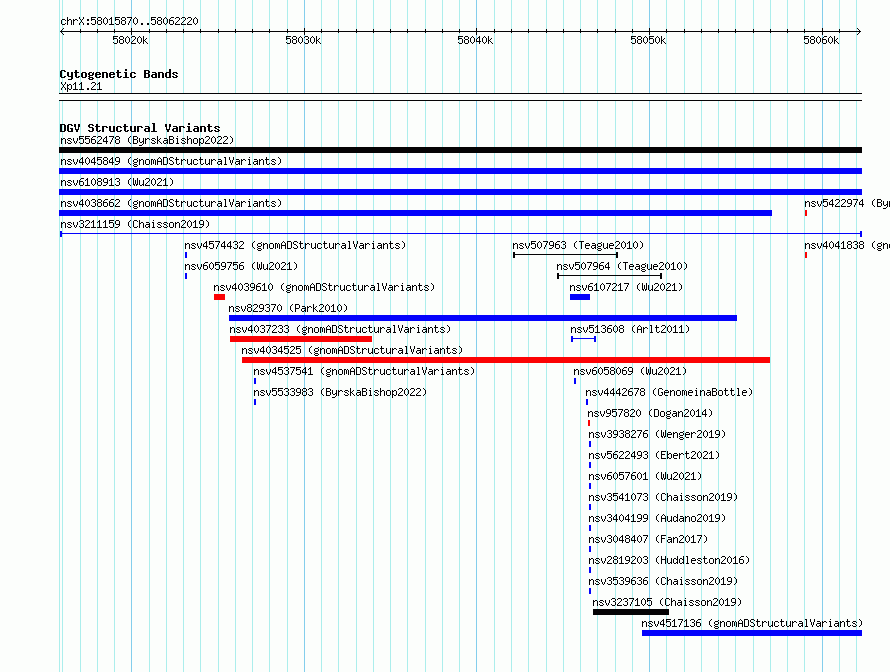Select the black bar of nsv5562478
890x672 pixels.
click(460, 150)
